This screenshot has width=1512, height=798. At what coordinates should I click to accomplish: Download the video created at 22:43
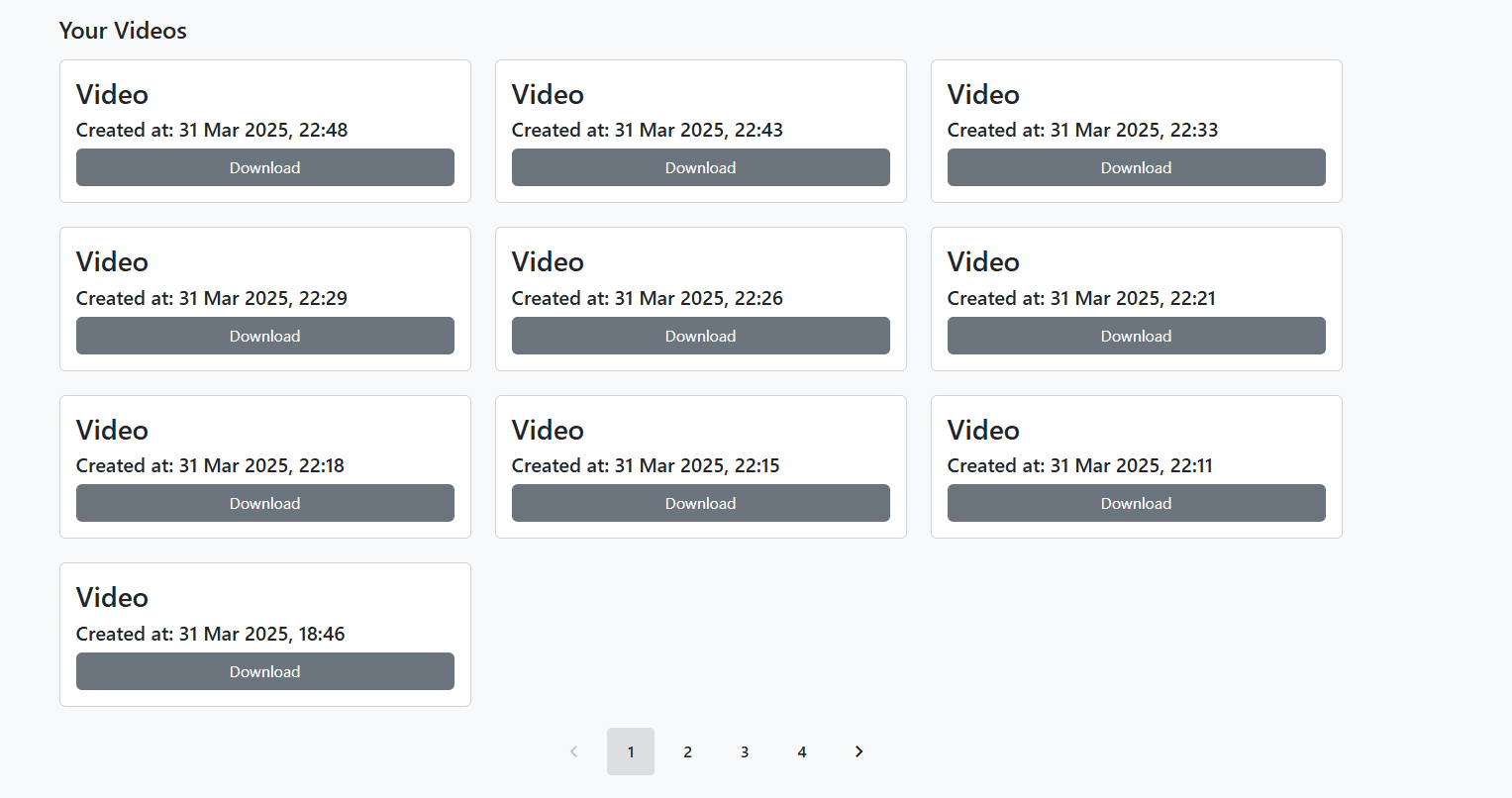click(x=700, y=167)
